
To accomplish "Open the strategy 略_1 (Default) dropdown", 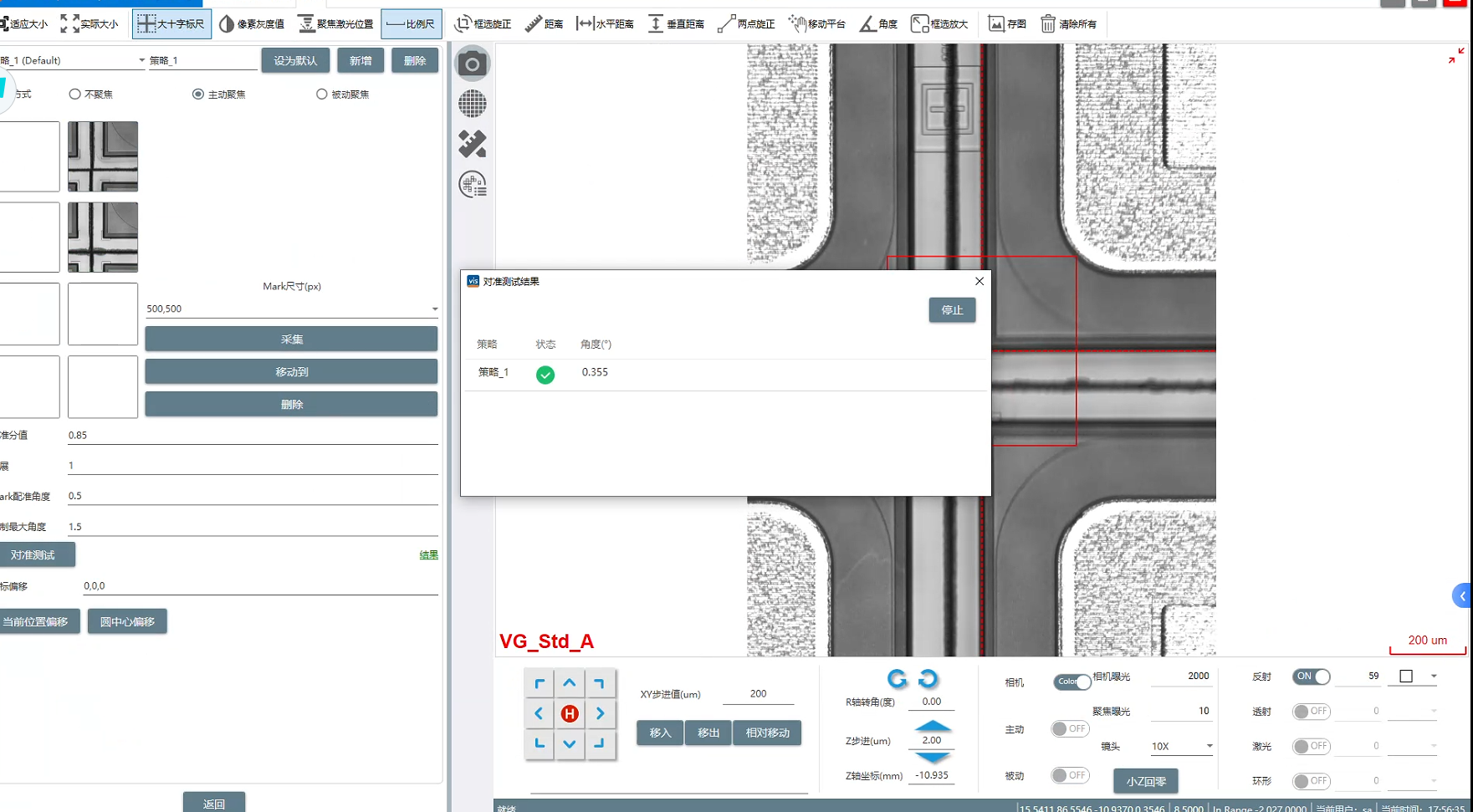I will click(141, 60).
